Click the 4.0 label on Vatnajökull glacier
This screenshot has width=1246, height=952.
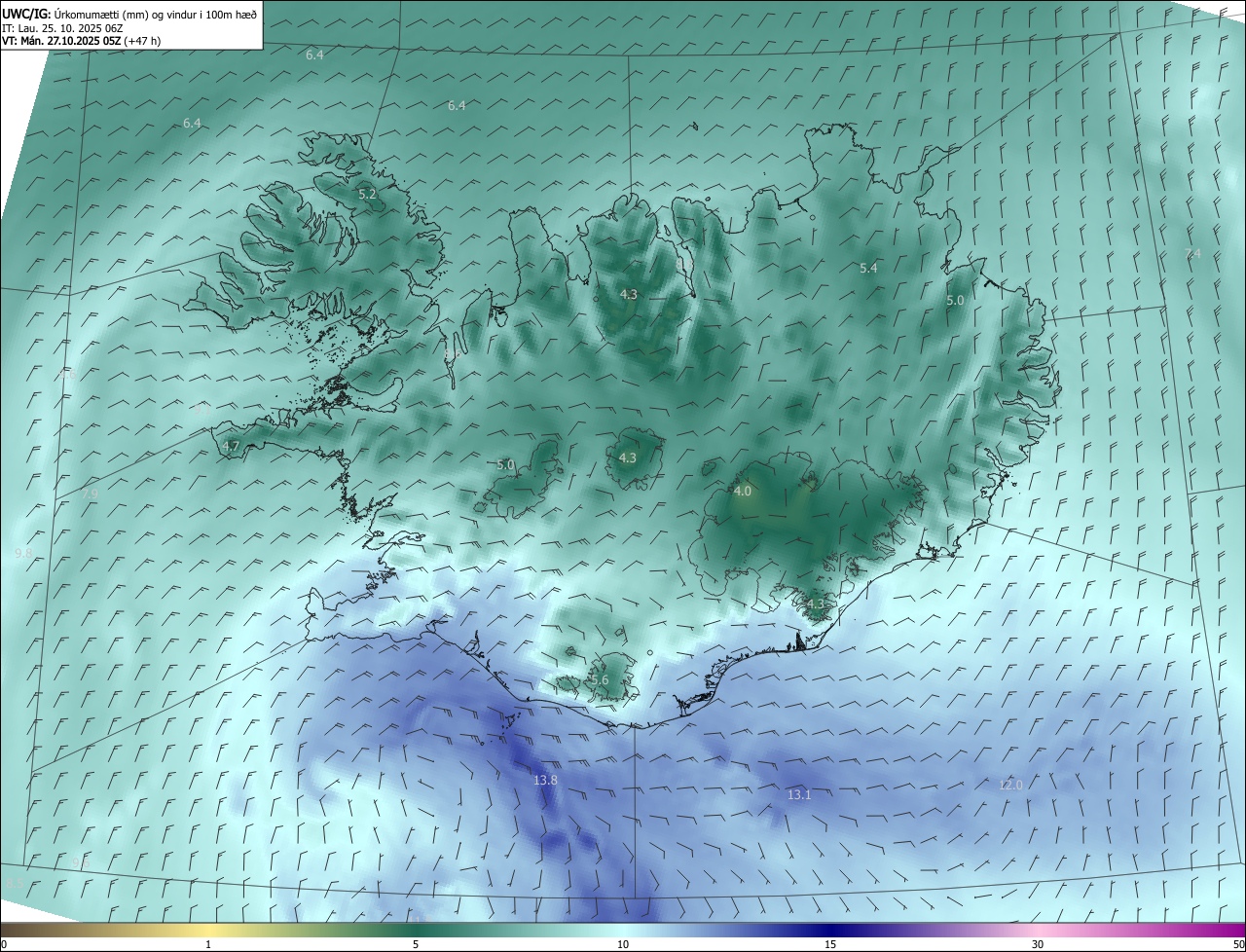(743, 492)
